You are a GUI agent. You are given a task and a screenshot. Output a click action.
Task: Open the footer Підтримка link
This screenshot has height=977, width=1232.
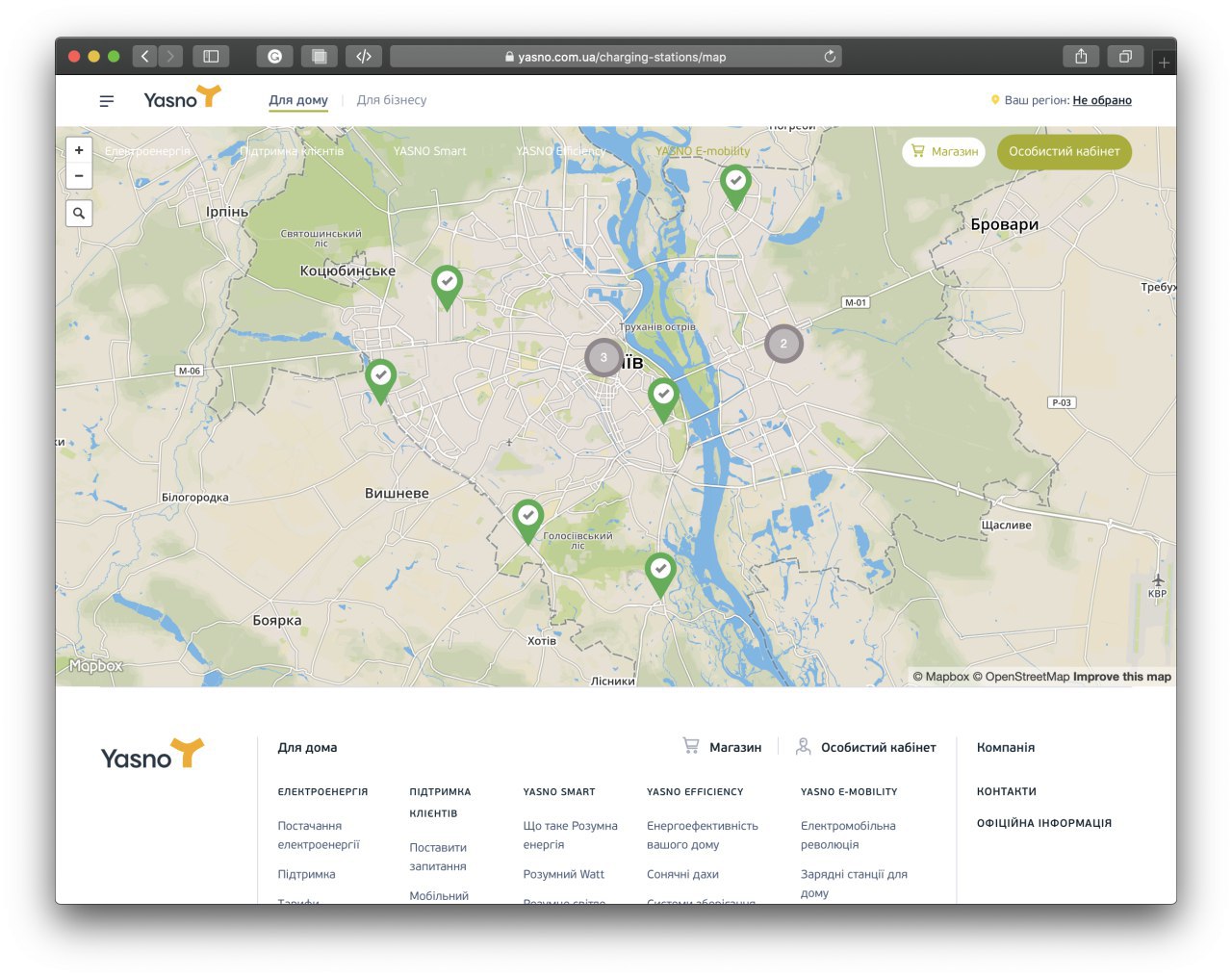pyautogui.click(x=306, y=874)
